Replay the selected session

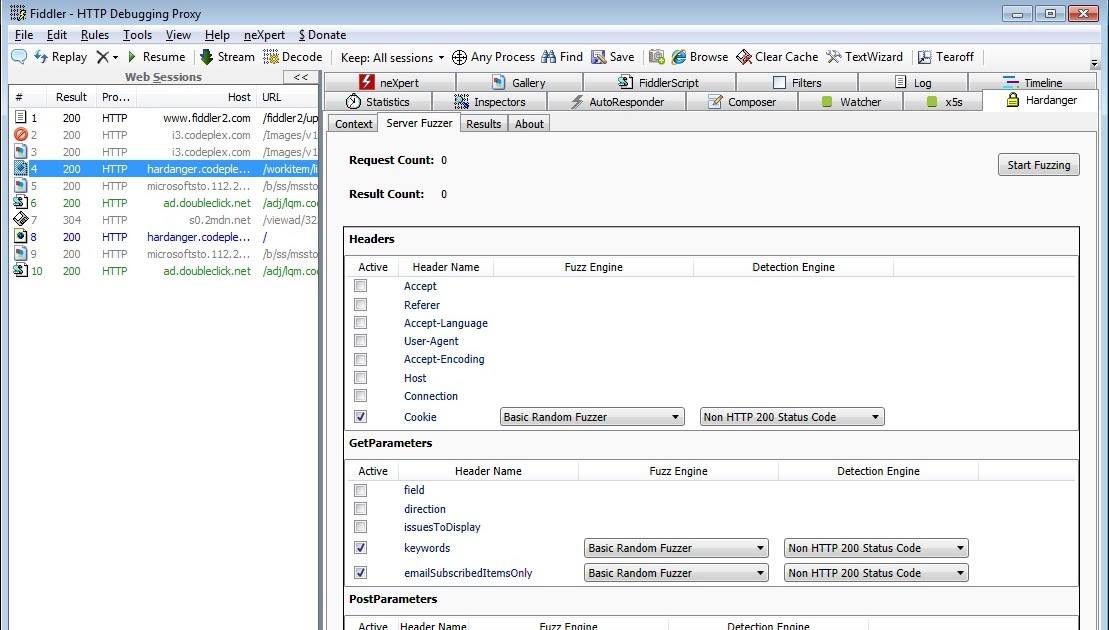click(x=61, y=57)
